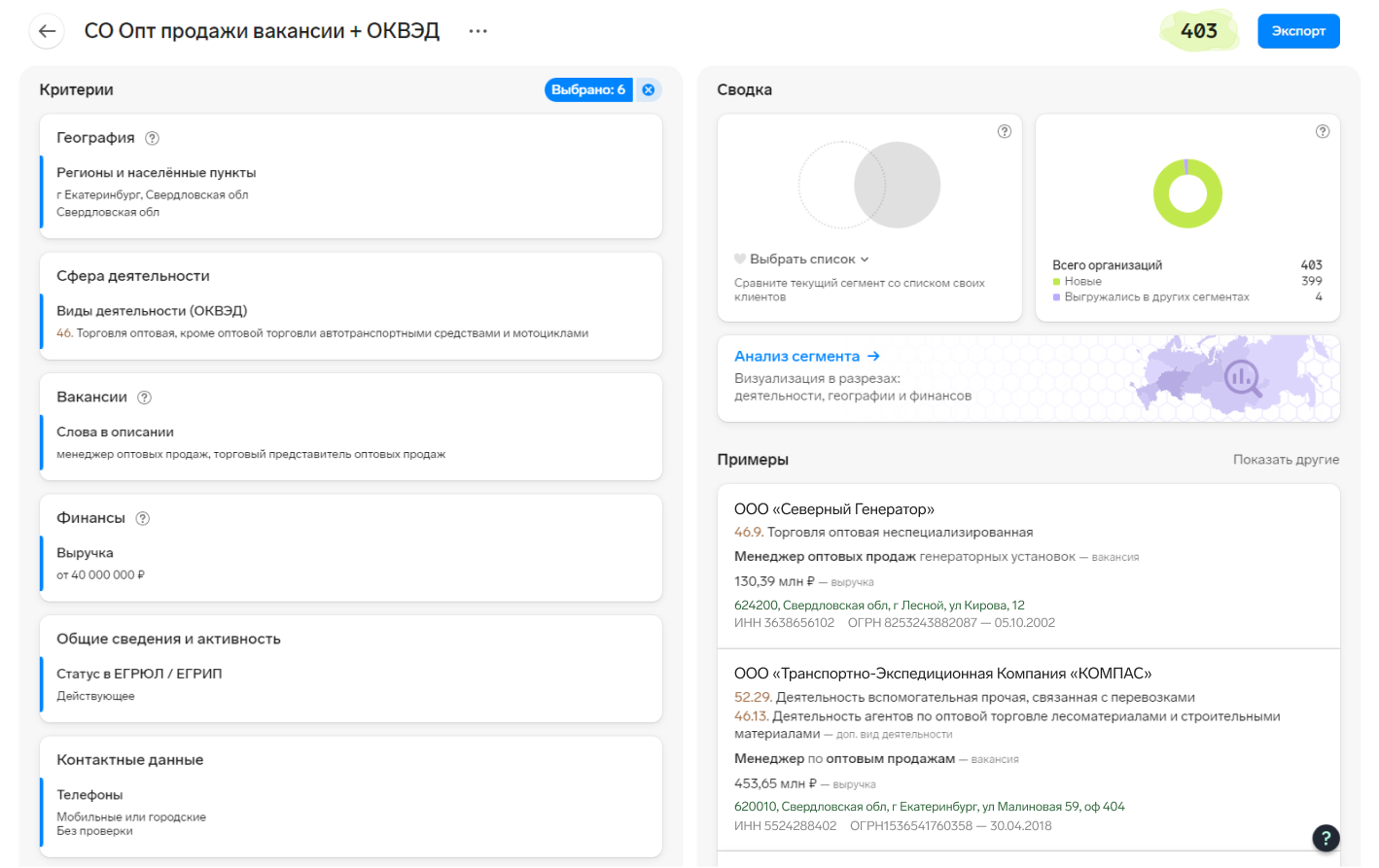Open help icon next to Вакансии

coord(145,398)
